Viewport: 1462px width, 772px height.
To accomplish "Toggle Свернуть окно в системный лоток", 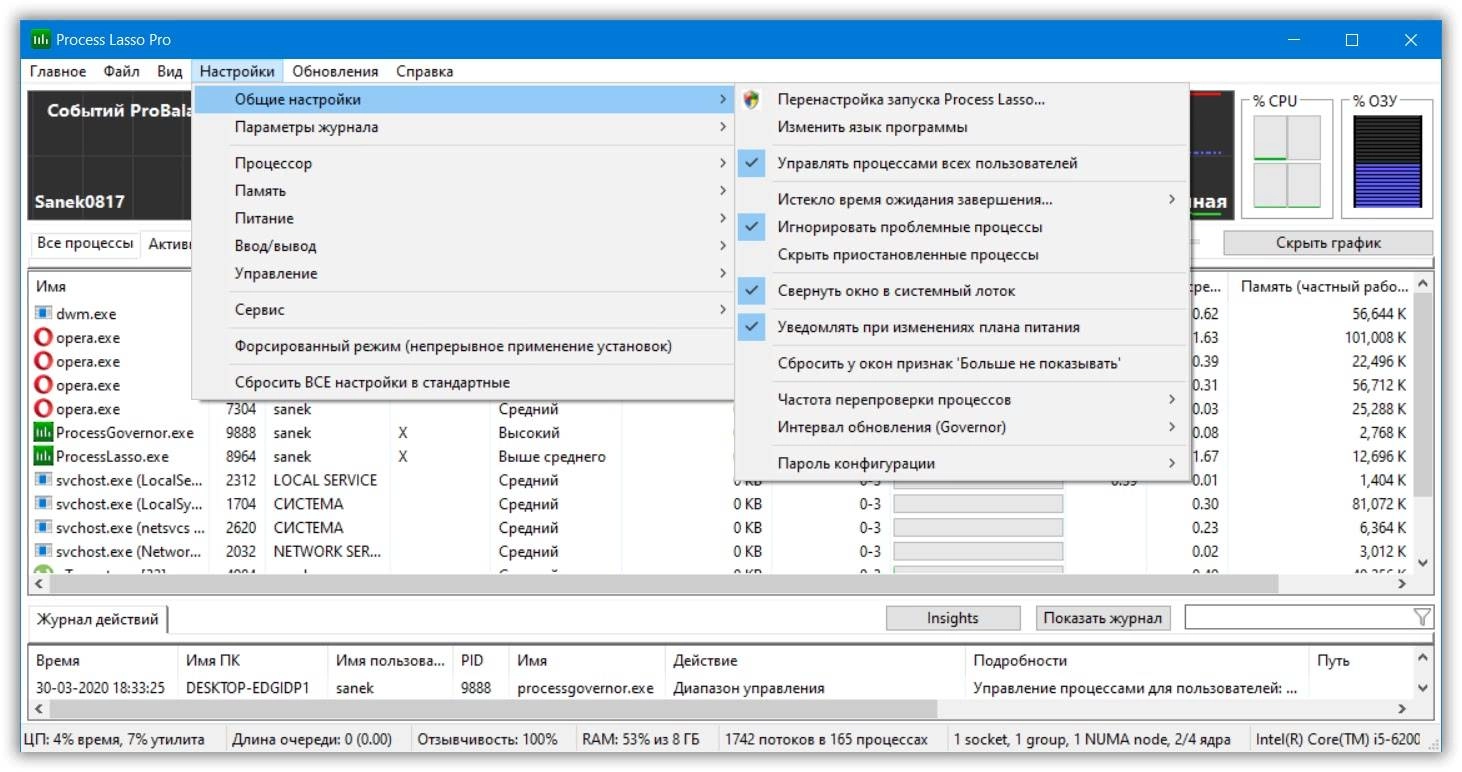I will coord(962,291).
